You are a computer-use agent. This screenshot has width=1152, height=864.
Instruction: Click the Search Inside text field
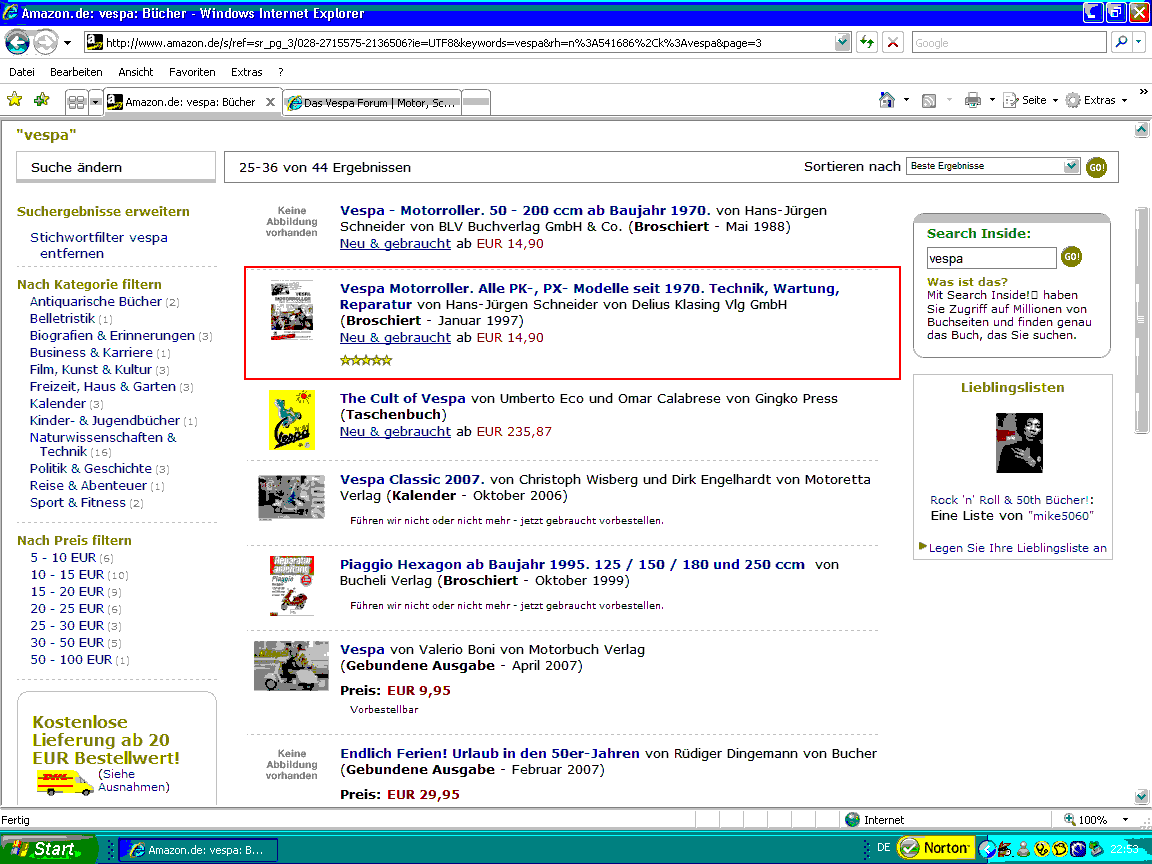pyautogui.click(x=990, y=258)
